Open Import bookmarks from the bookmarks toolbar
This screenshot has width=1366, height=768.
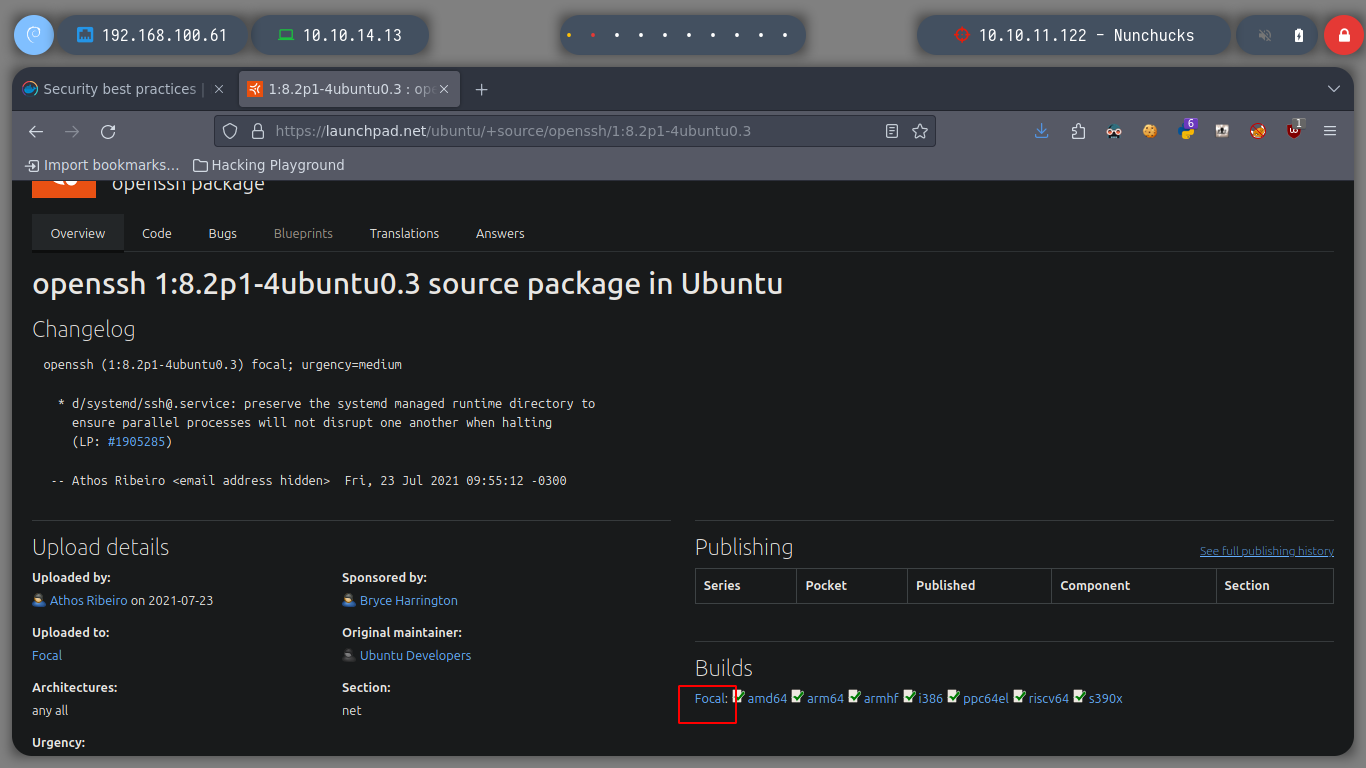click(x=103, y=165)
